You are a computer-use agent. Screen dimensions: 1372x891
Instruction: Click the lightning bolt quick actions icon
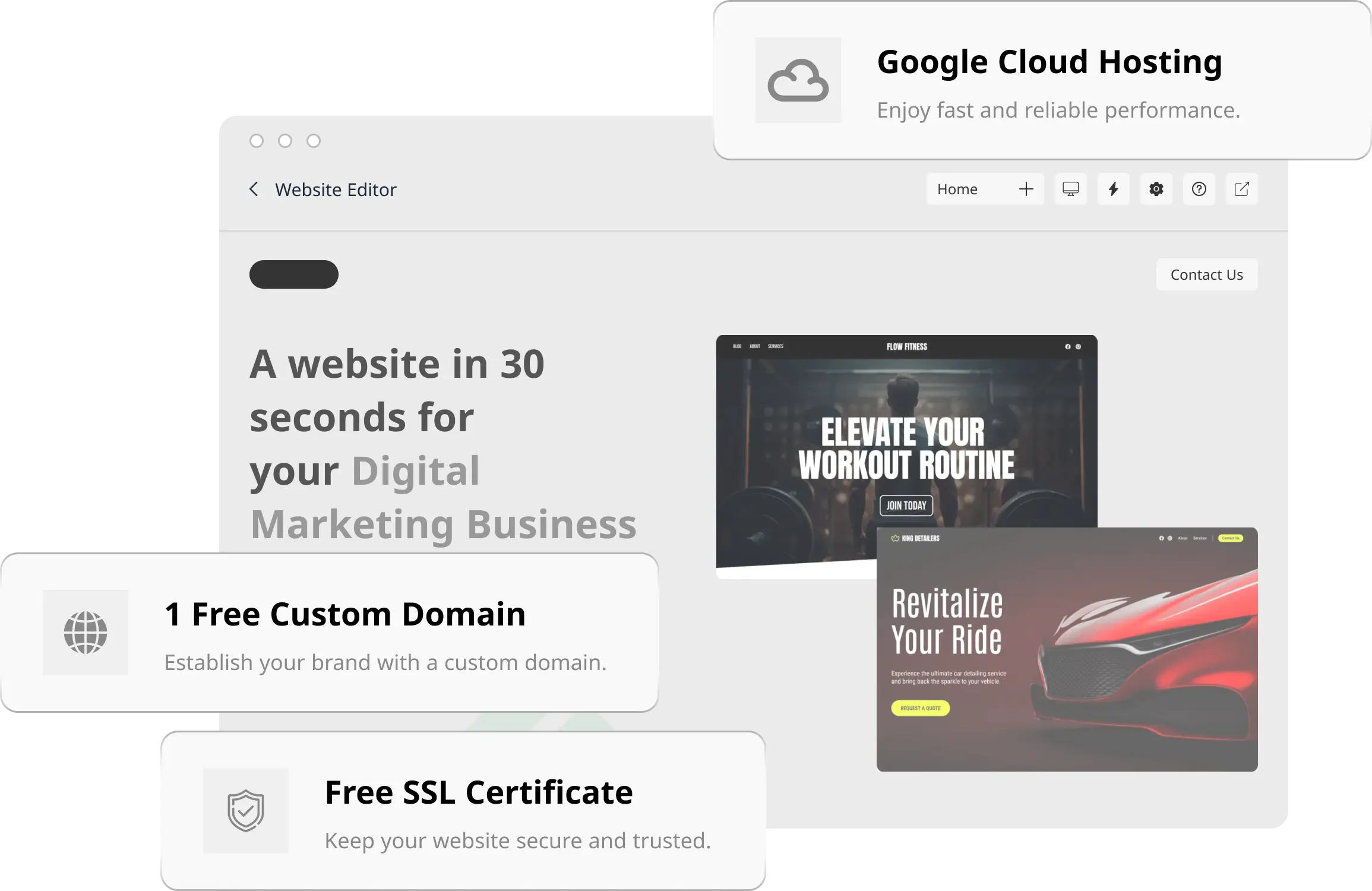1113,189
